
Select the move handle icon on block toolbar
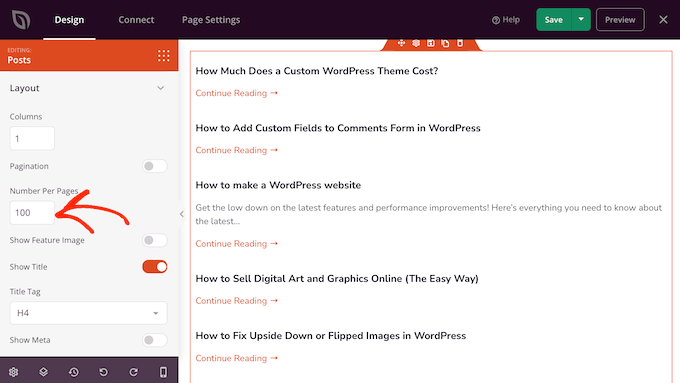pyautogui.click(x=401, y=43)
